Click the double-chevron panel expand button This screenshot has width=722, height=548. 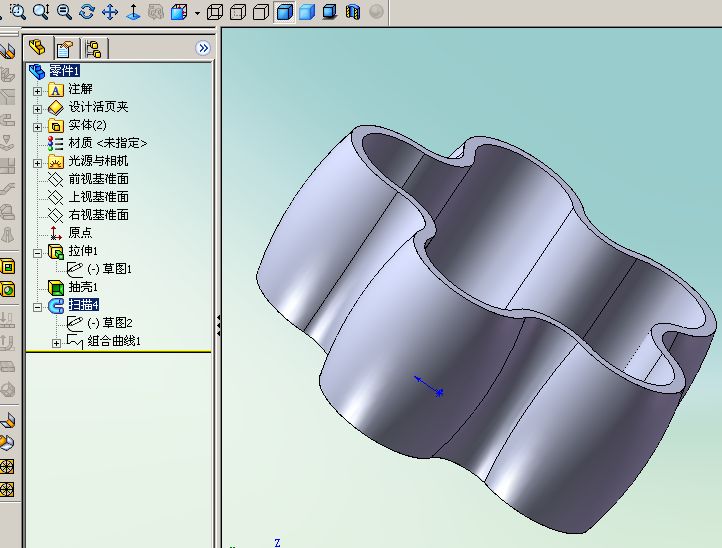203,48
